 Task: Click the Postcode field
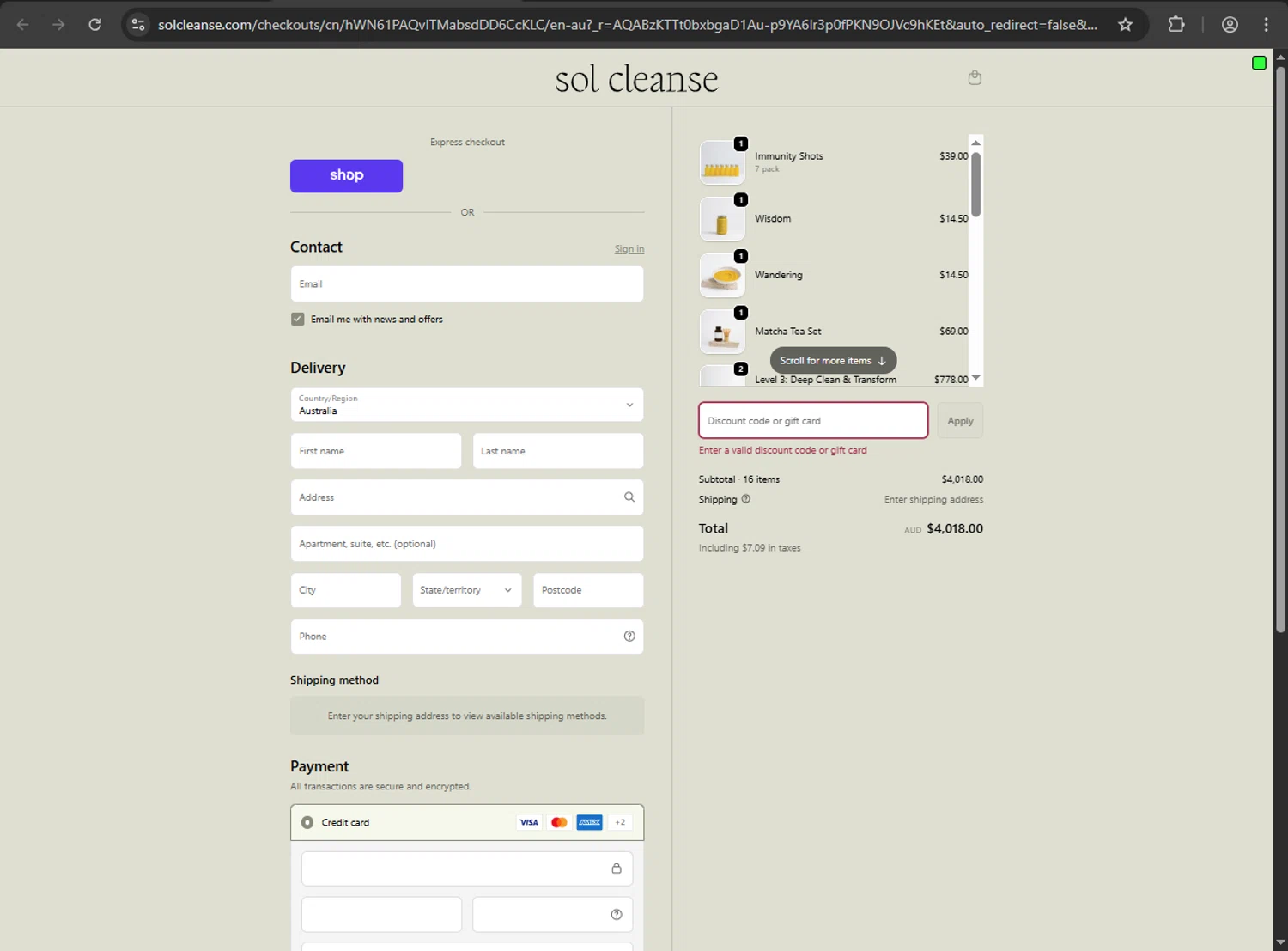(x=588, y=590)
